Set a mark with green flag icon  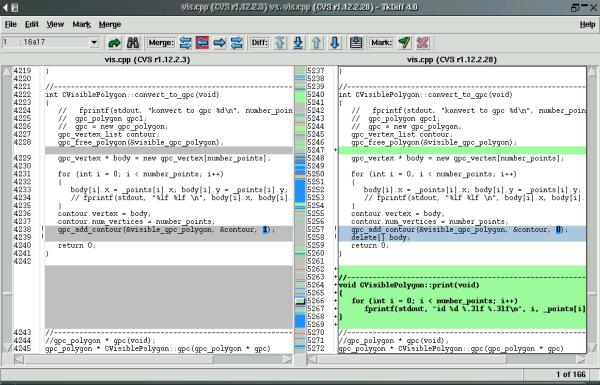[x=404, y=42]
